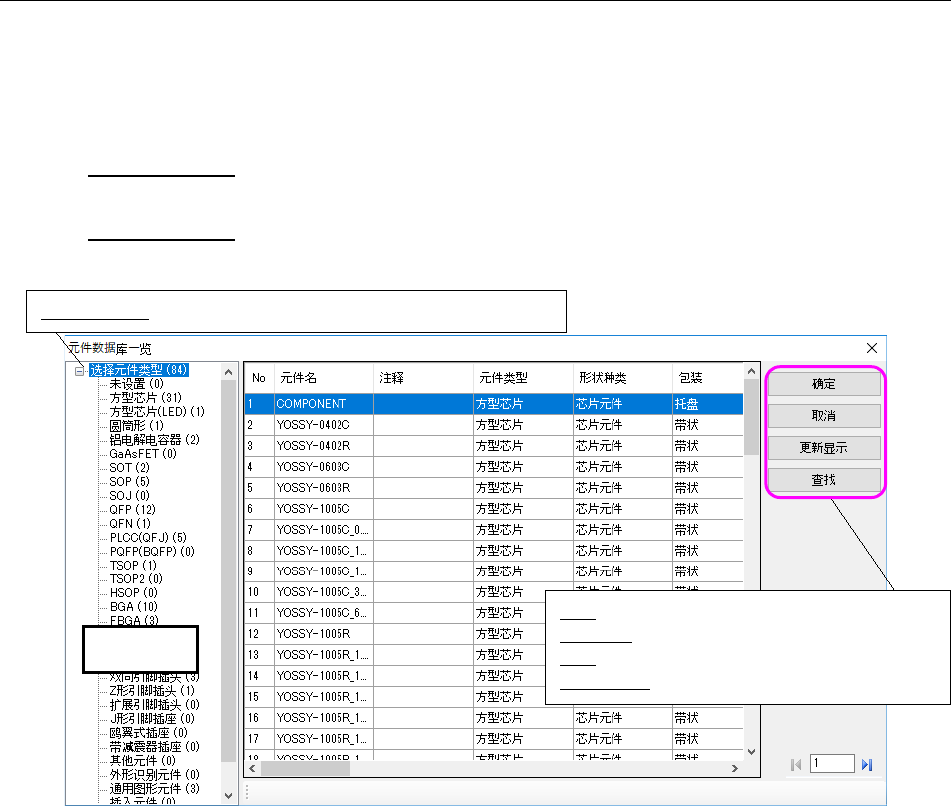951x806 pixels.
Task: Select GaAsFET (0) tree item
Action: pos(143,454)
